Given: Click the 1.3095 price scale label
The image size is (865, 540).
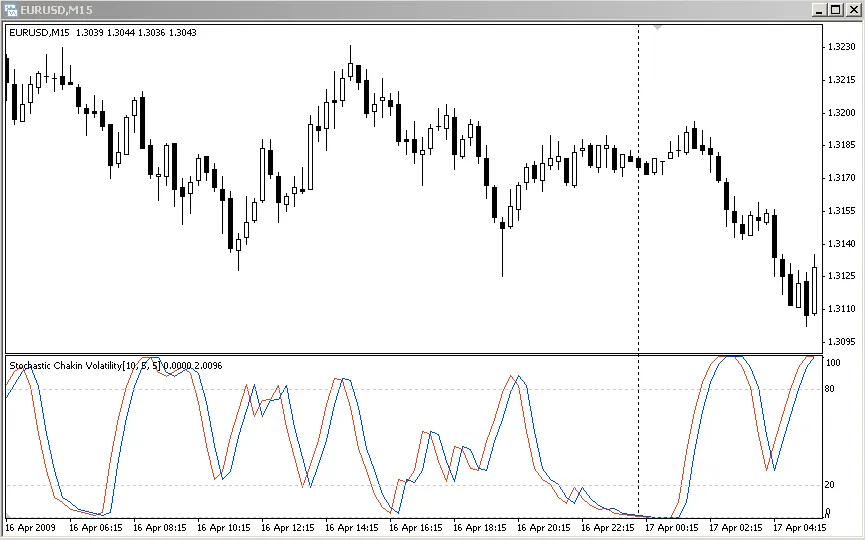Looking at the screenshot, I should 840,342.
